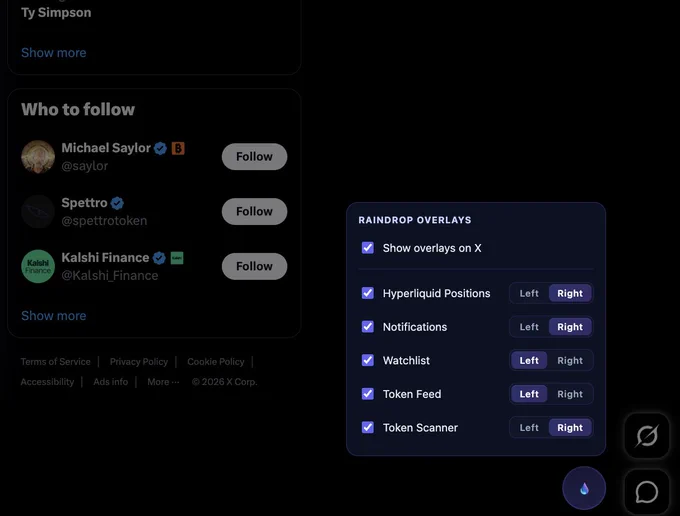This screenshot has width=680, height=516.
Task: Click the orange B affiliate badge
Action: pos(178,148)
